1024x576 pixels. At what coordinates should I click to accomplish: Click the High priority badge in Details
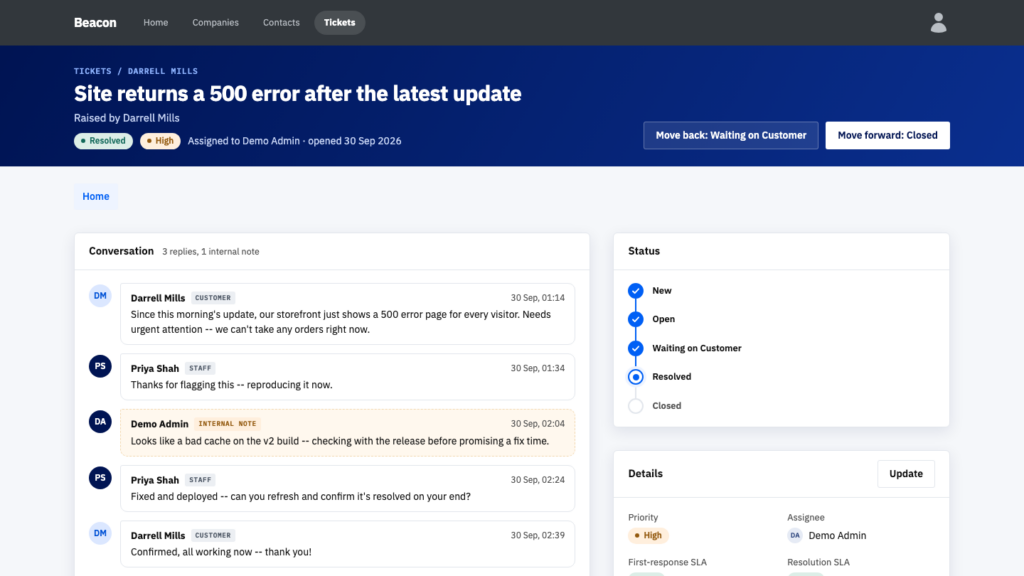[x=648, y=536]
